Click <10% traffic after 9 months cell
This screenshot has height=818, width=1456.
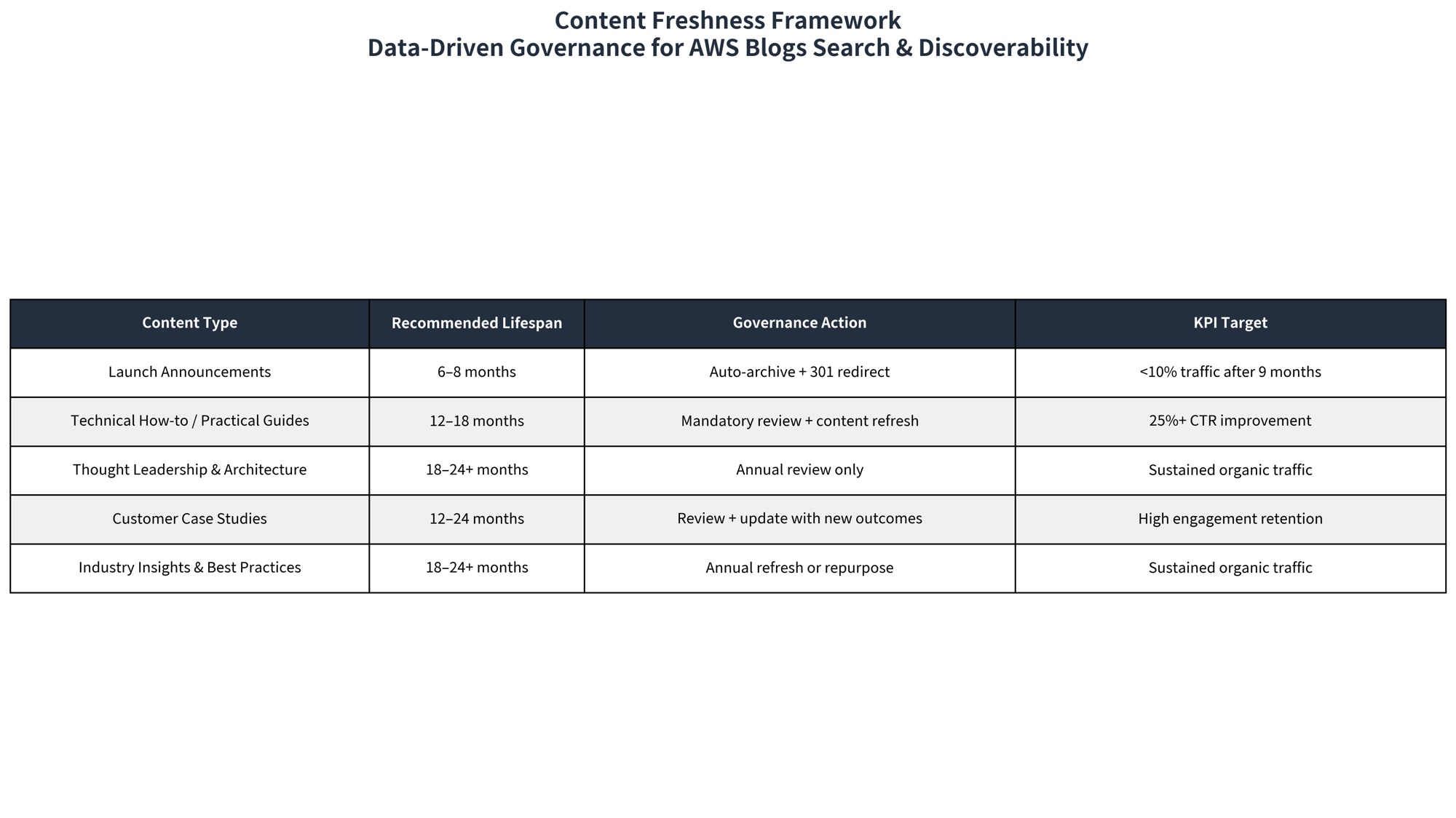(x=1230, y=372)
